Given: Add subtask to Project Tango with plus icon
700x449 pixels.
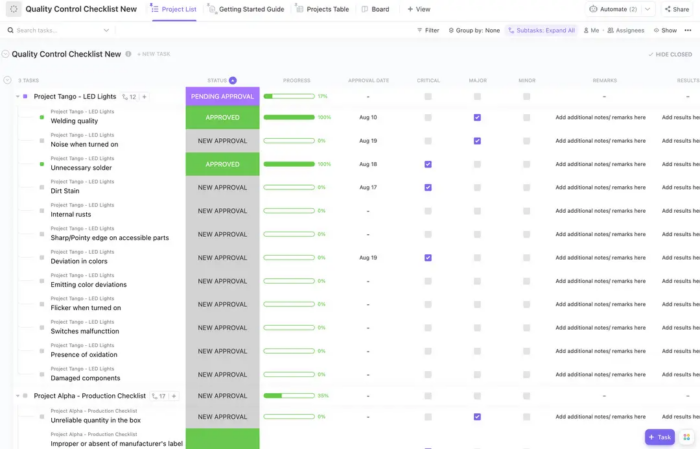Looking at the screenshot, I should click(x=145, y=97).
